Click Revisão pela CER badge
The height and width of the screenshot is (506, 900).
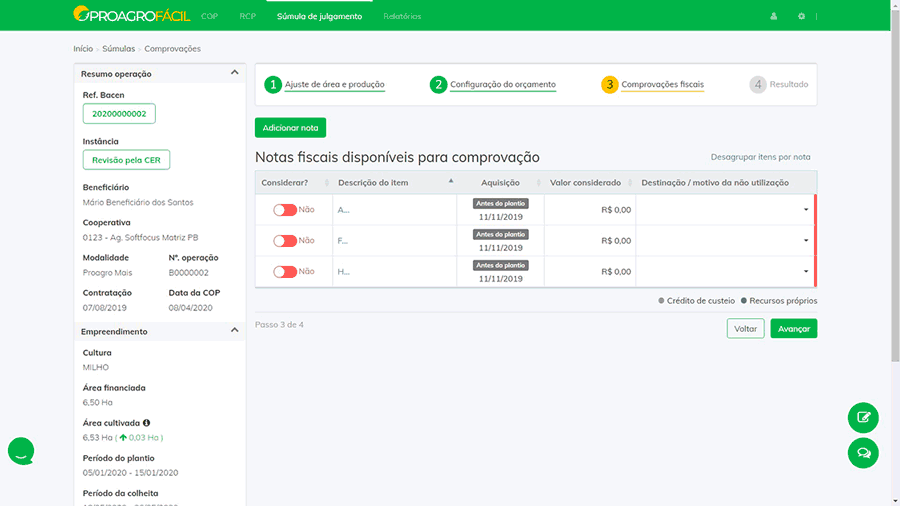(126, 160)
